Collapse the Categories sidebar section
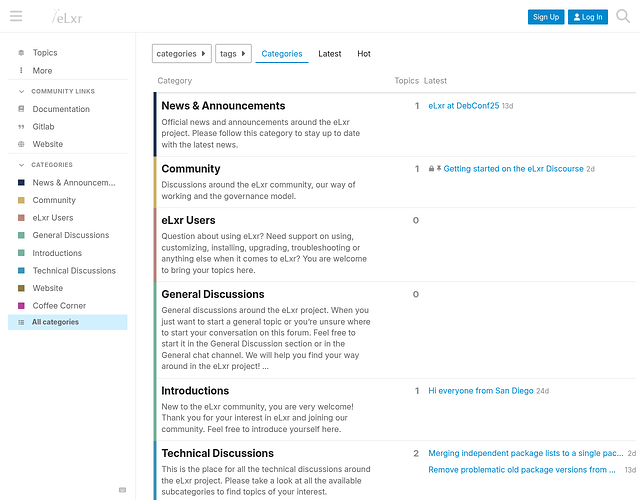This screenshot has width=640, height=500. point(21,164)
